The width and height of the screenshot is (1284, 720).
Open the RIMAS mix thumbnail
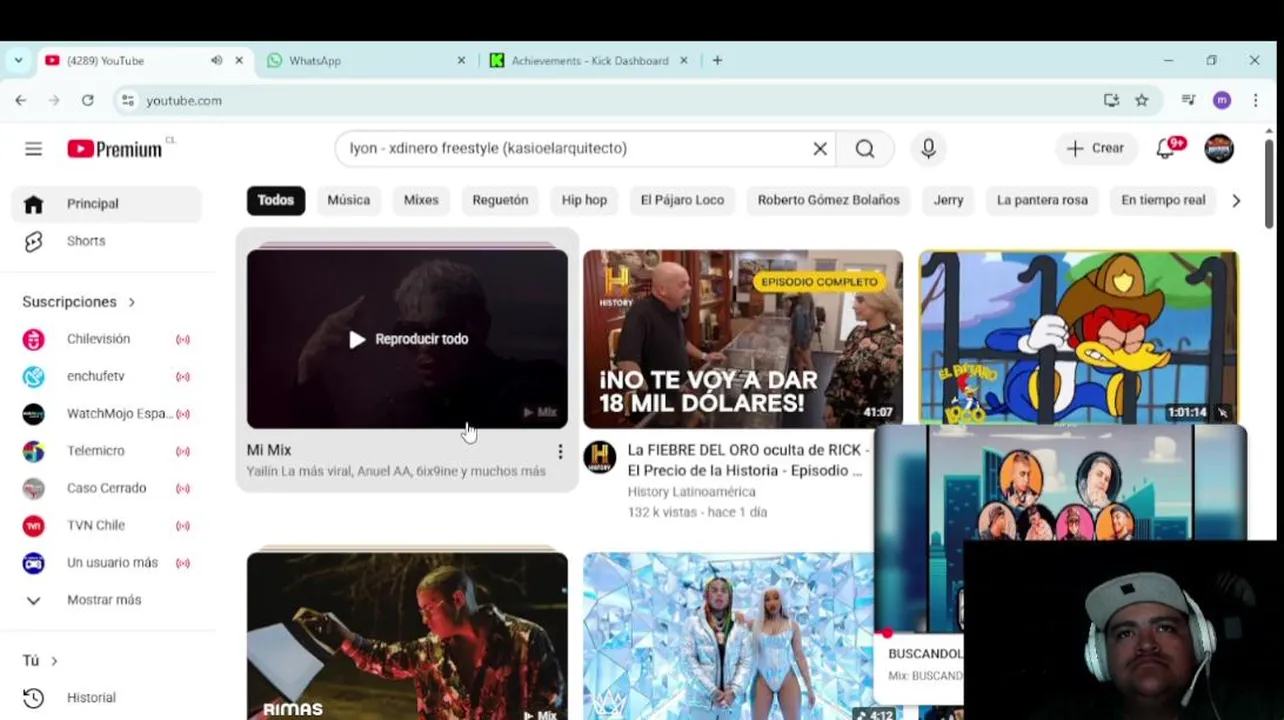point(407,636)
